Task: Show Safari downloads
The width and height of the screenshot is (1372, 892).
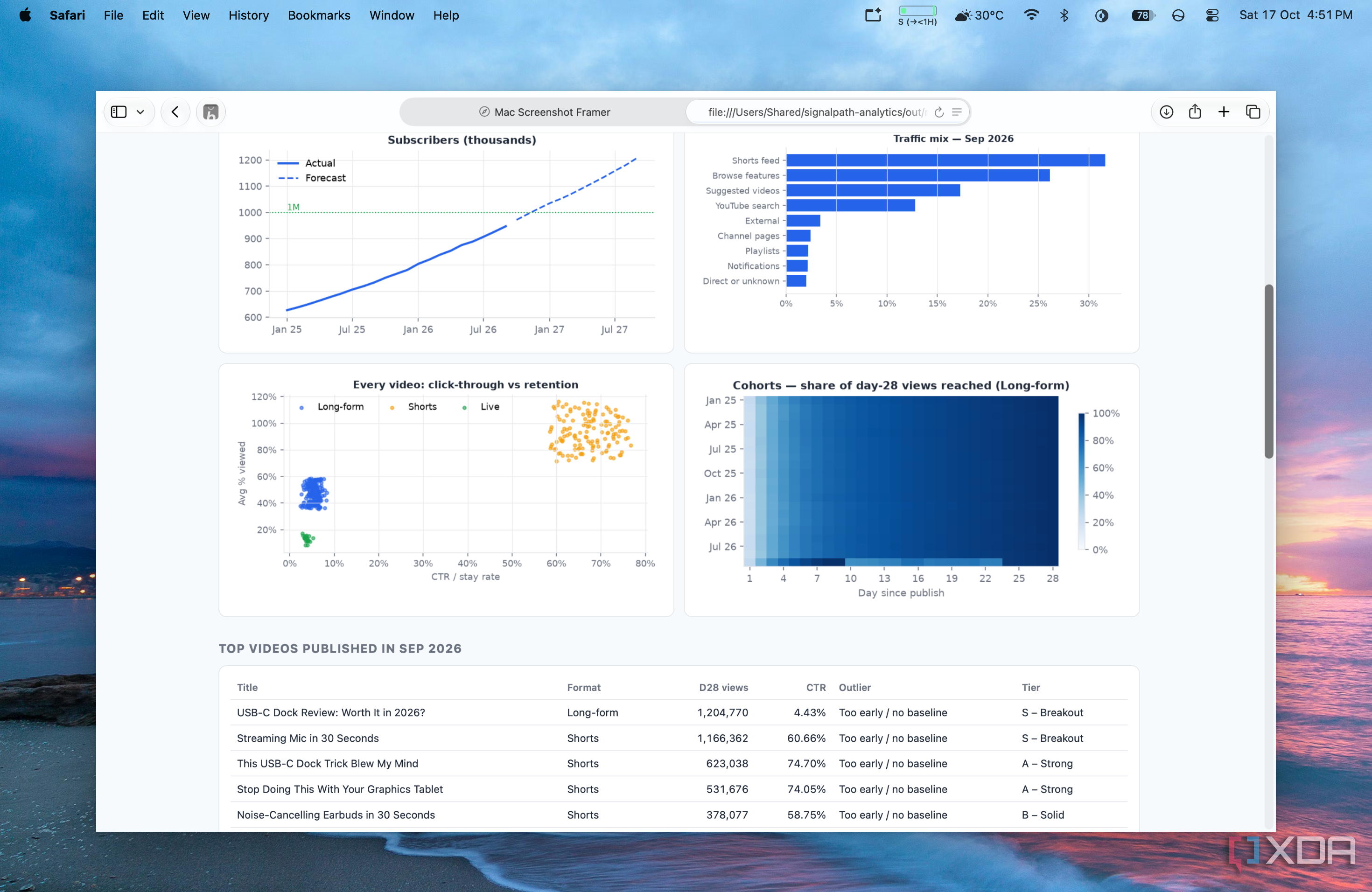Action: tap(1166, 112)
